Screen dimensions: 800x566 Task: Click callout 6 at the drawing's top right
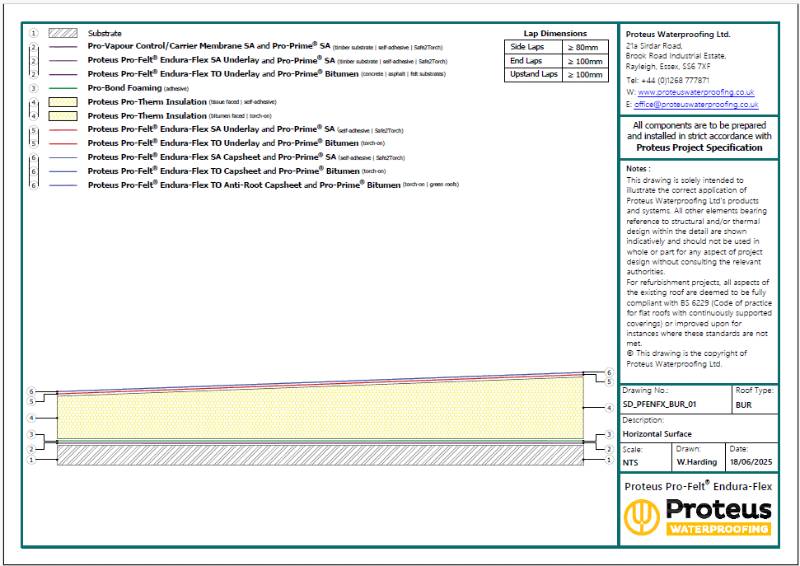[x=608, y=372]
